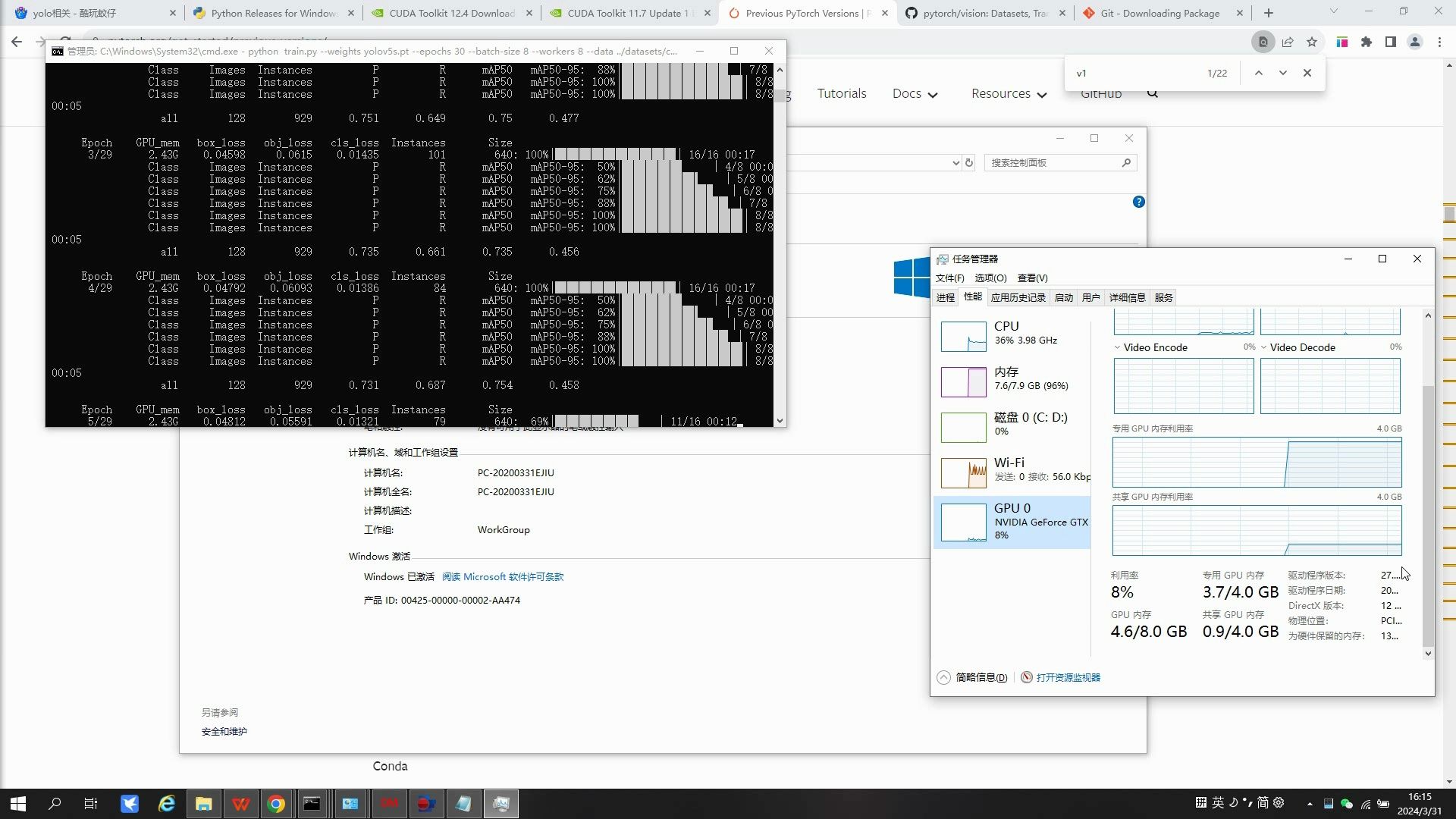Open Chrome extensions puzzle icon
Viewport: 1456px width, 819px height.
(1367, 42)
